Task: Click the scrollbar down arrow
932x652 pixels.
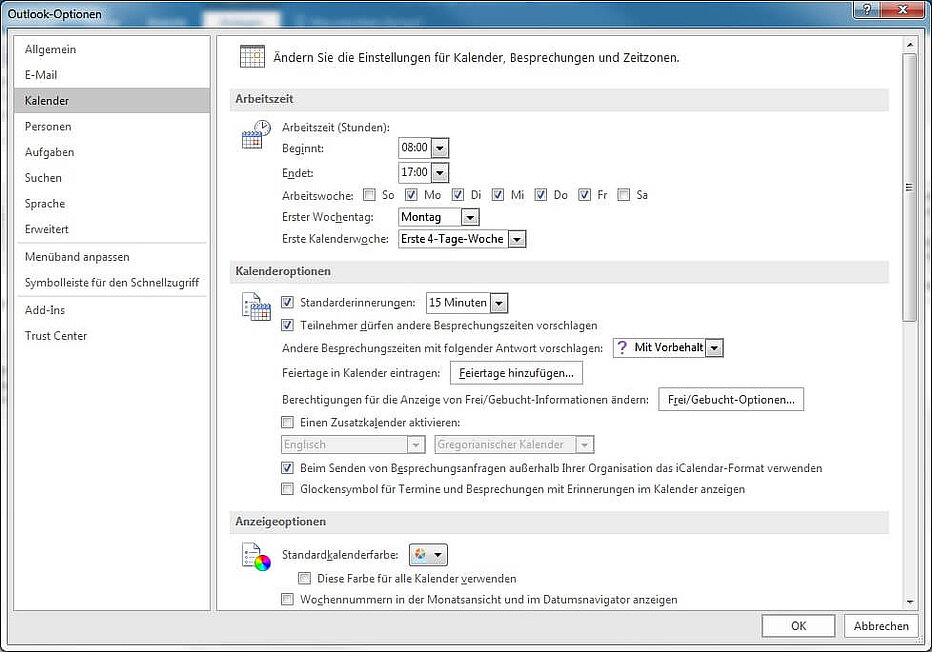Action: click(x=909, y=602)
